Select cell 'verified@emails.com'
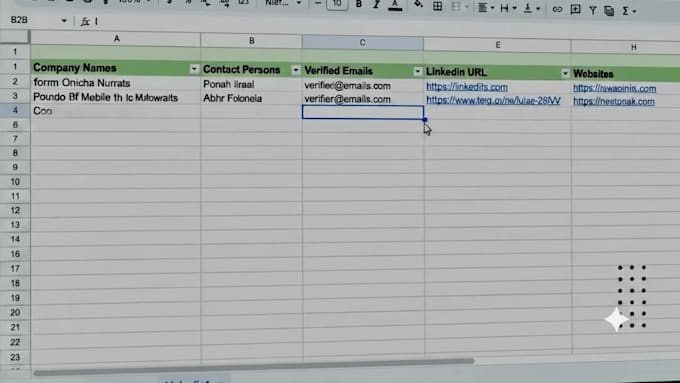This screenshot has height=383, width=680. (x=363, y=85)
